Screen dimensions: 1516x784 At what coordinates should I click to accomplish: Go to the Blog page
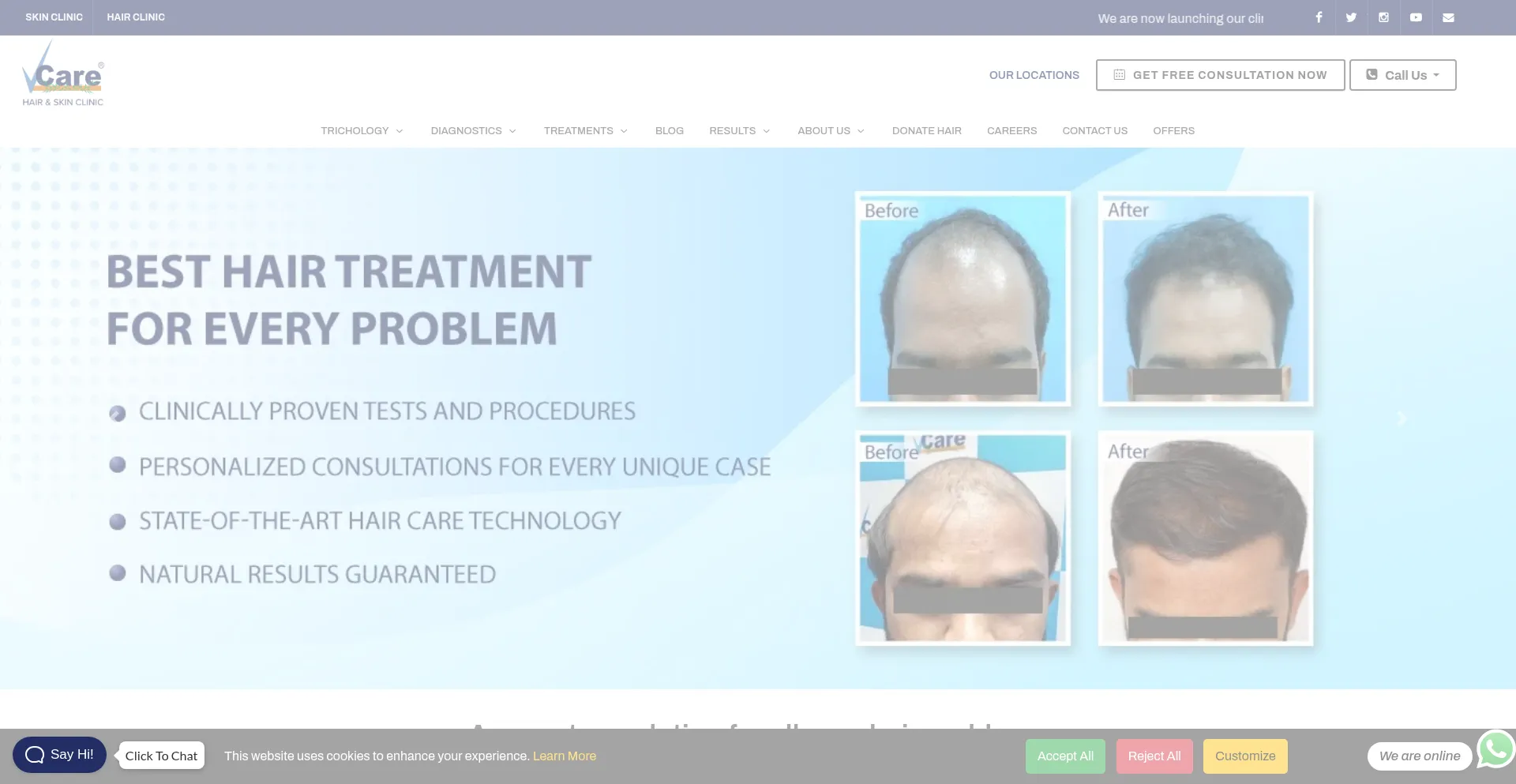point(669,131)
